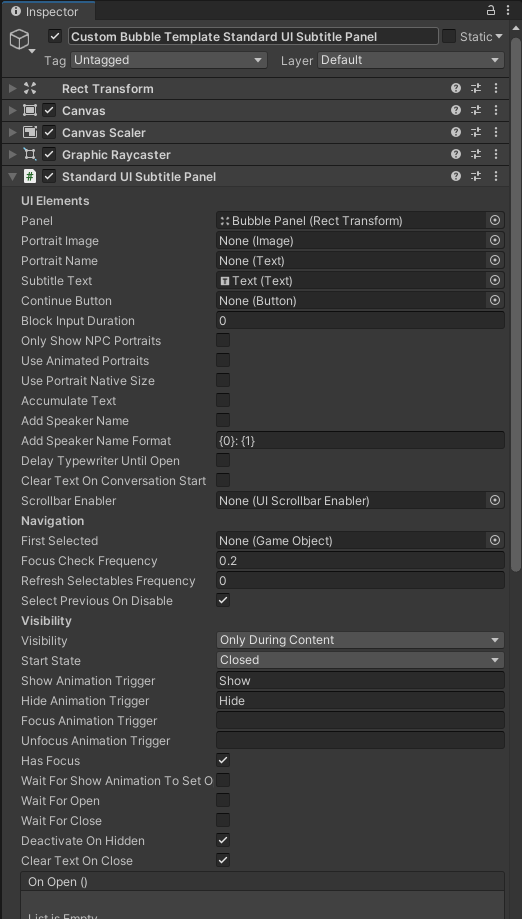Click the Inspector lock icon
Screen dimensions: 522x919
(x=491, y=11)
